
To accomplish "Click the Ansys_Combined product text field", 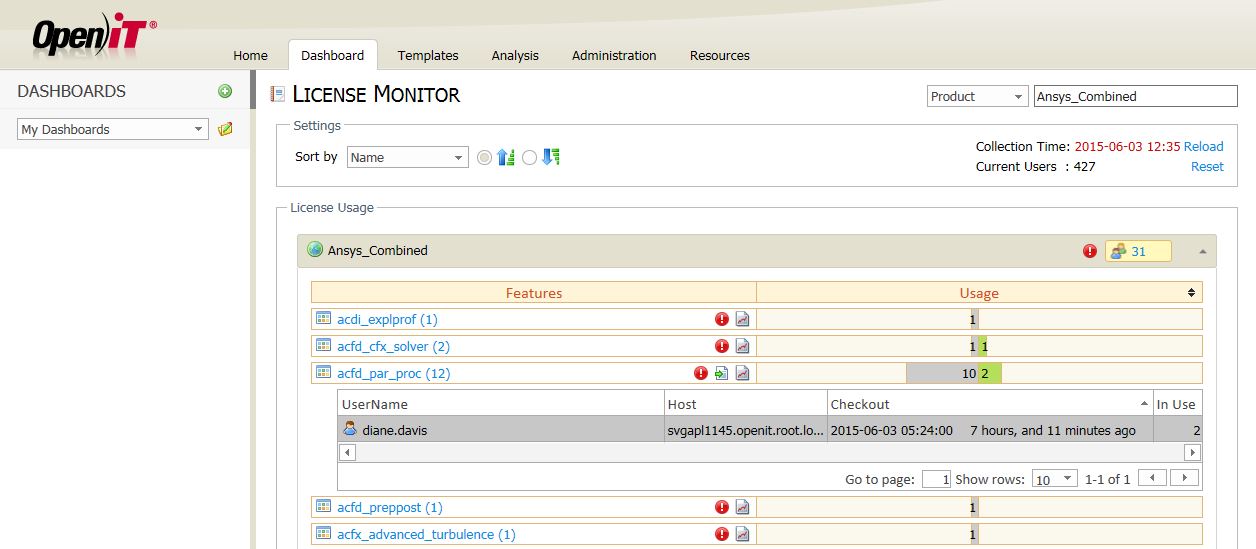I will [x=1135, y=96].
